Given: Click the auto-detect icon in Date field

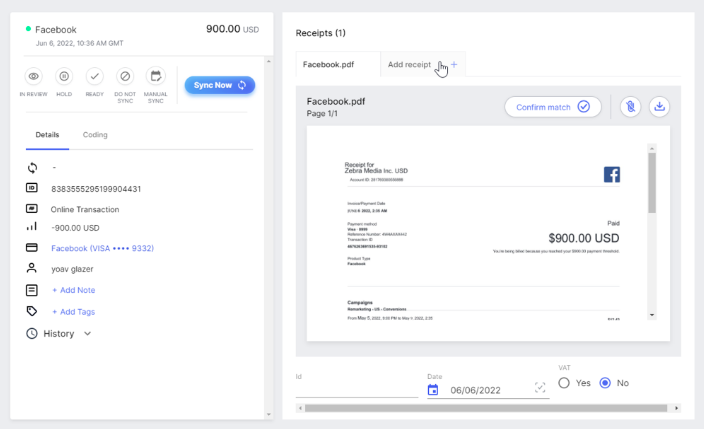Looking at the screenshot, I should pos(540,388).
